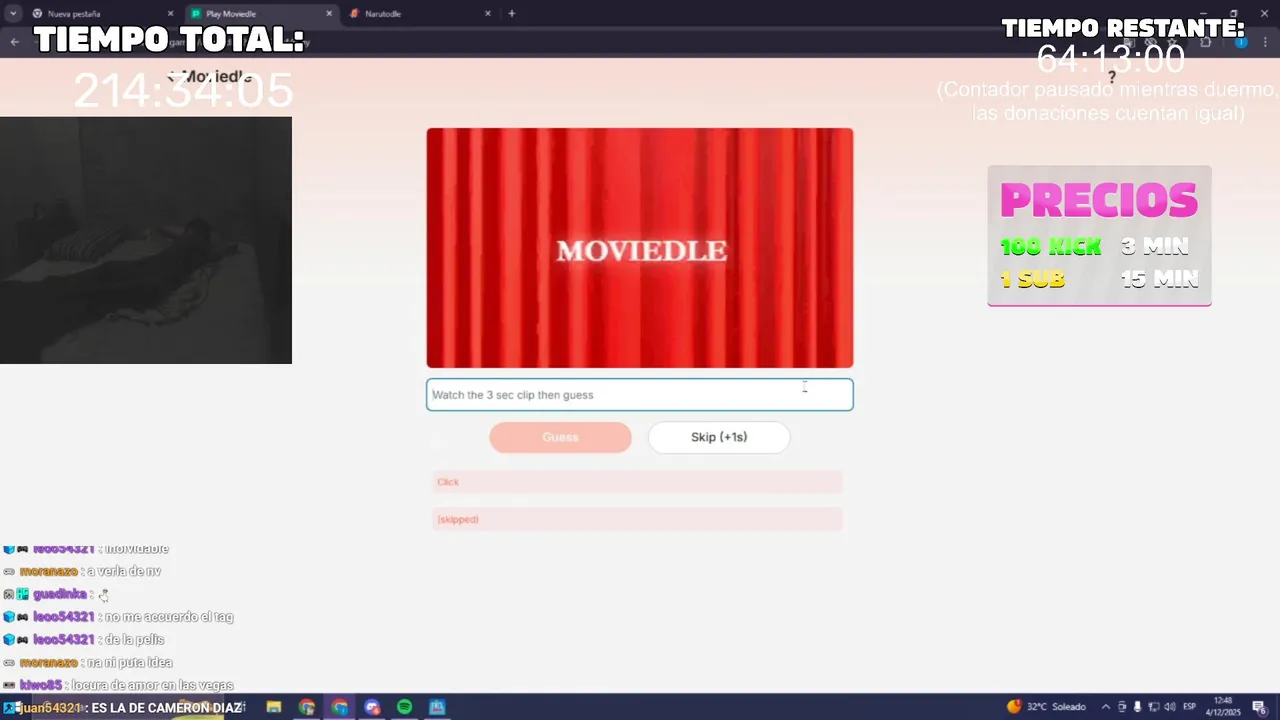Focus the movie guess input field
The width and height of the screenshot is (1280, 720).
(640, 395)
